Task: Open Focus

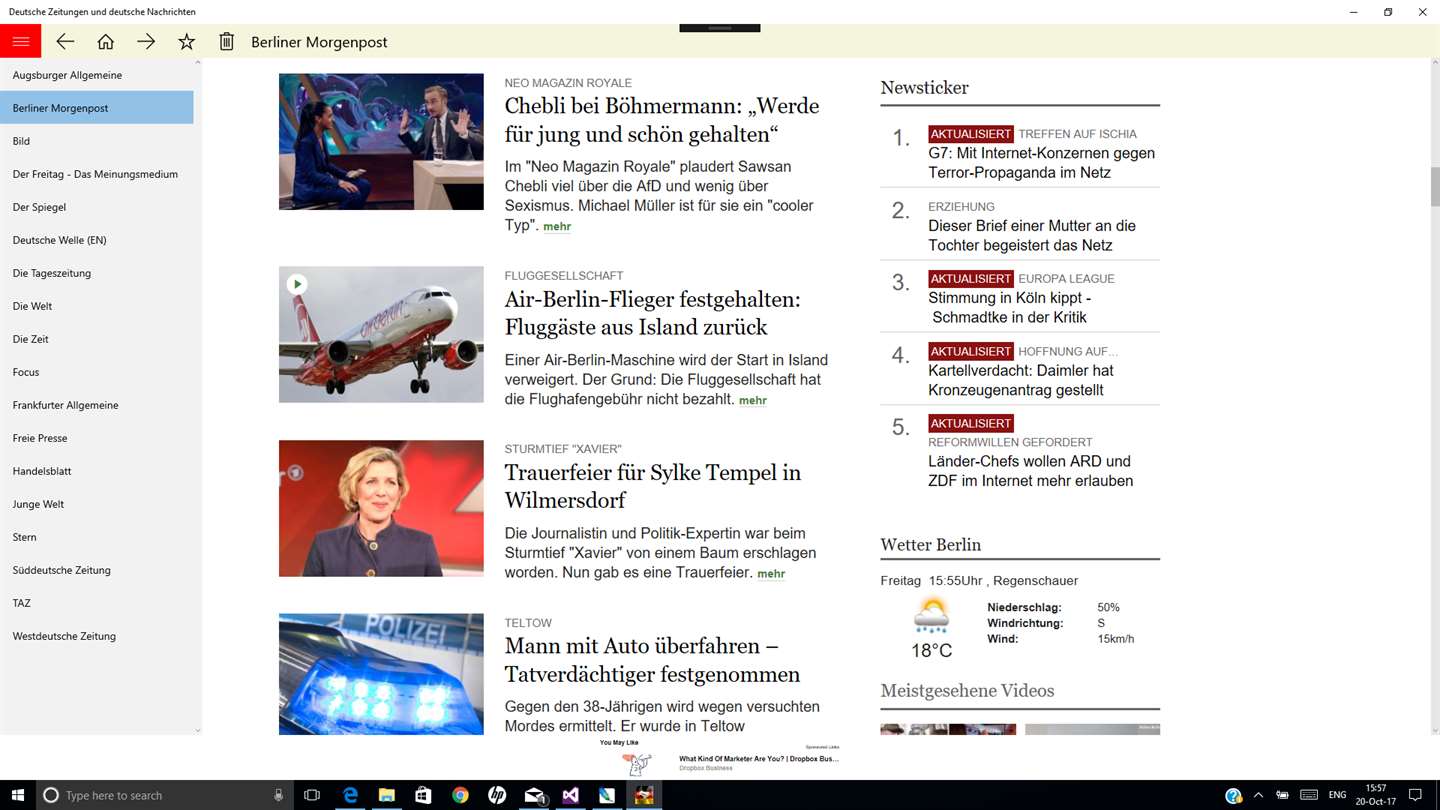Action: click(x=97, y=372)
